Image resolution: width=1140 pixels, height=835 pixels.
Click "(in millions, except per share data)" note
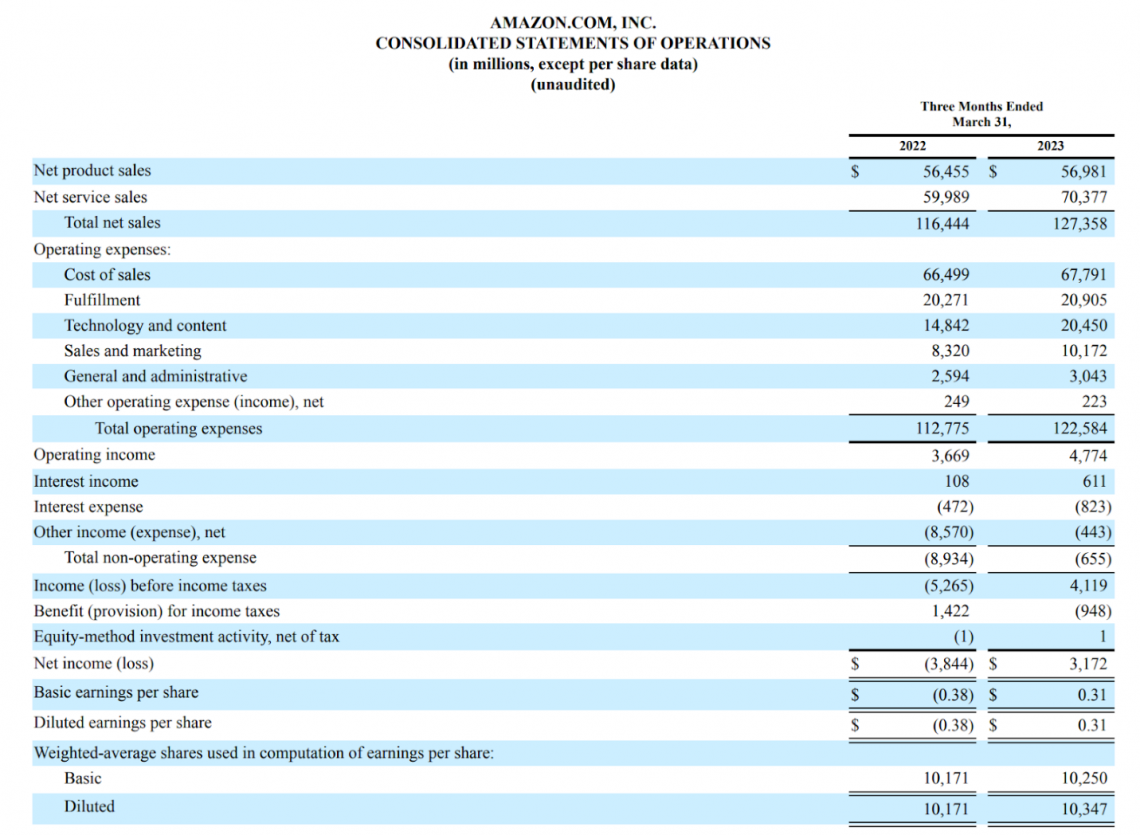pos(573,64)
